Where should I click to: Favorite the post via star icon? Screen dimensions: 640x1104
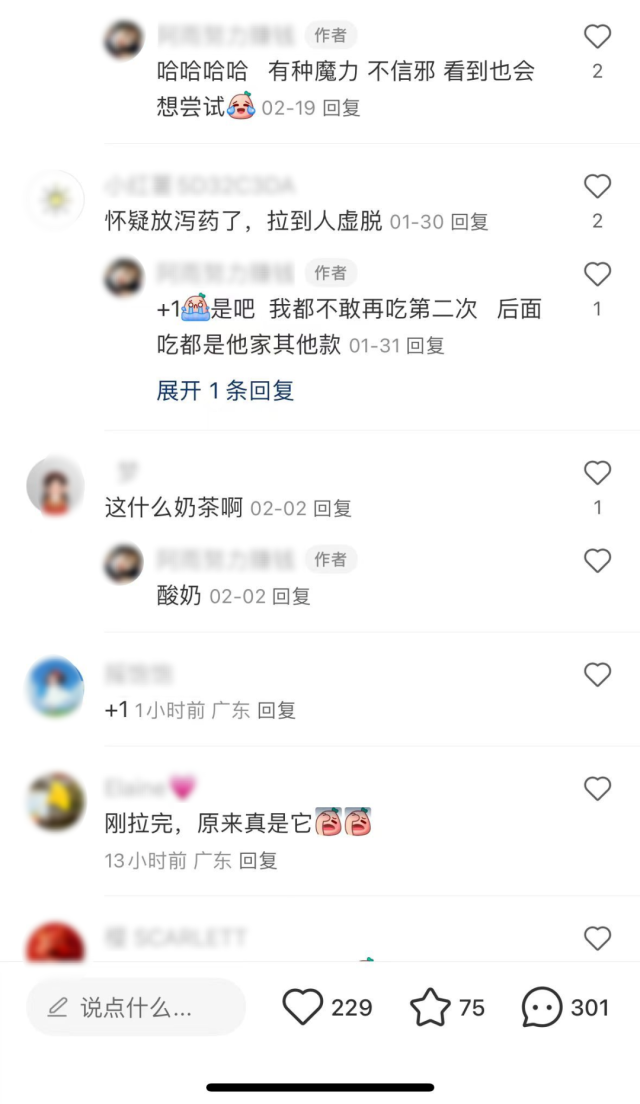(x=430, y=1007)
